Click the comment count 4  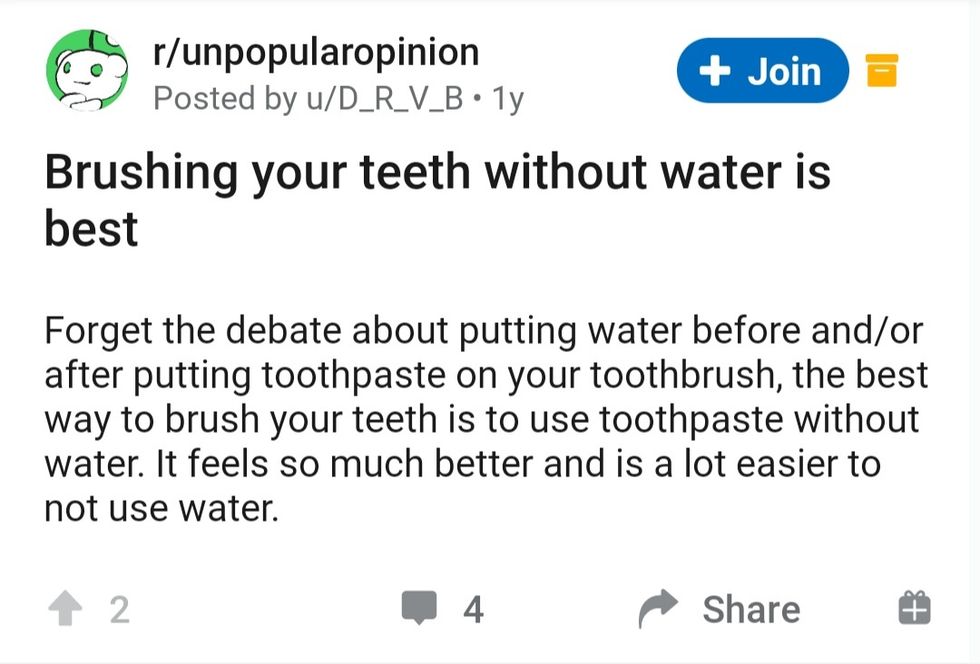[473, 609]
